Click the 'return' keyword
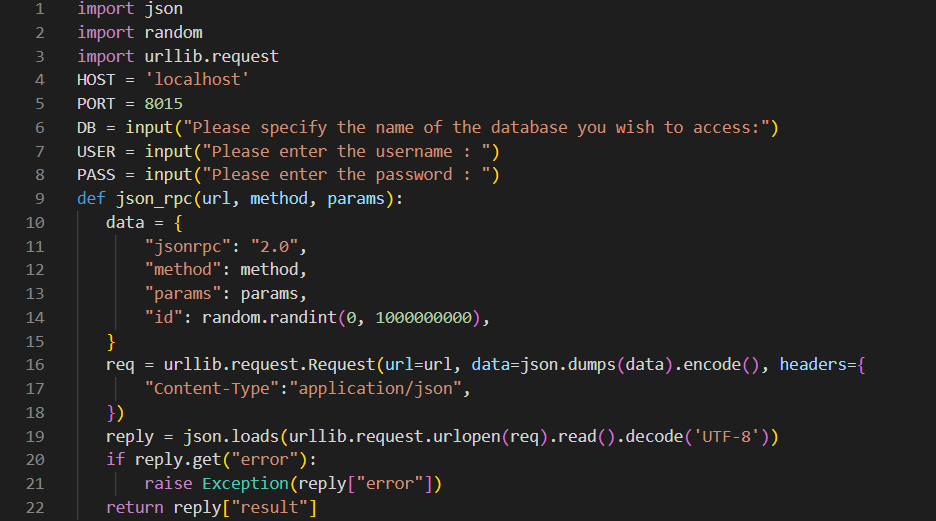This screenshot has height=521, width=936. (134, 507)
